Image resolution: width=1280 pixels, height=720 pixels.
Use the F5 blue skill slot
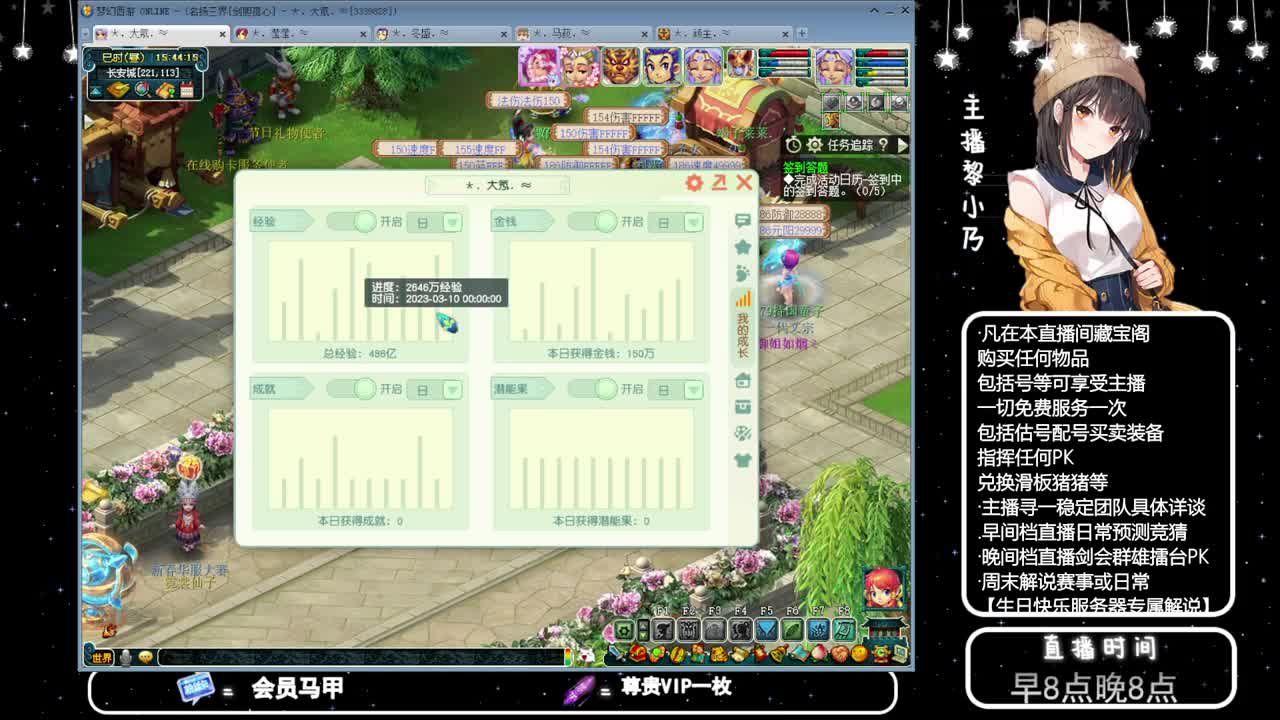[766, 630]
